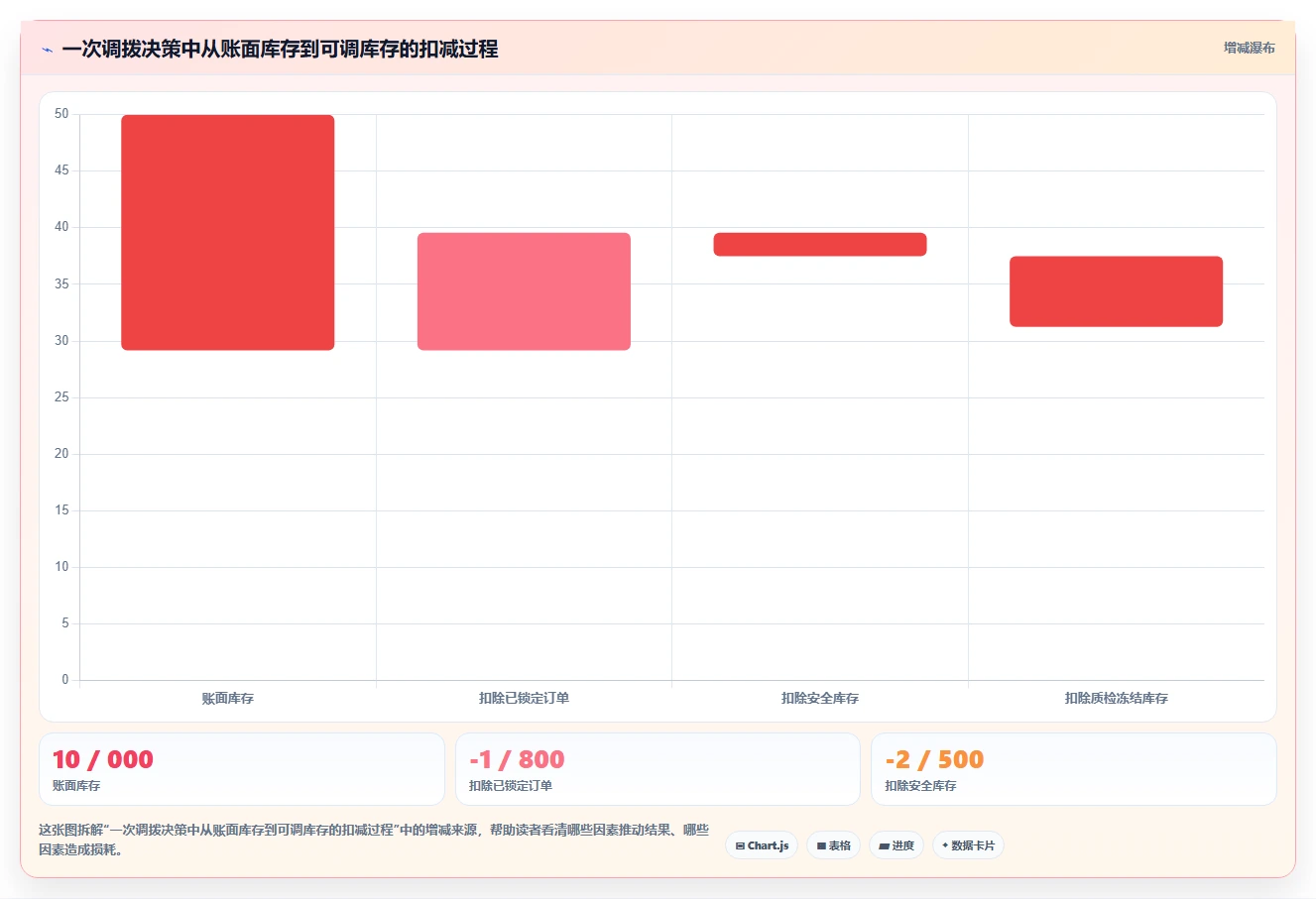
Task: Click the chart title 一次调拨决策中从账面库存到可调库存的扣减过程
Action: click(280, 50)
